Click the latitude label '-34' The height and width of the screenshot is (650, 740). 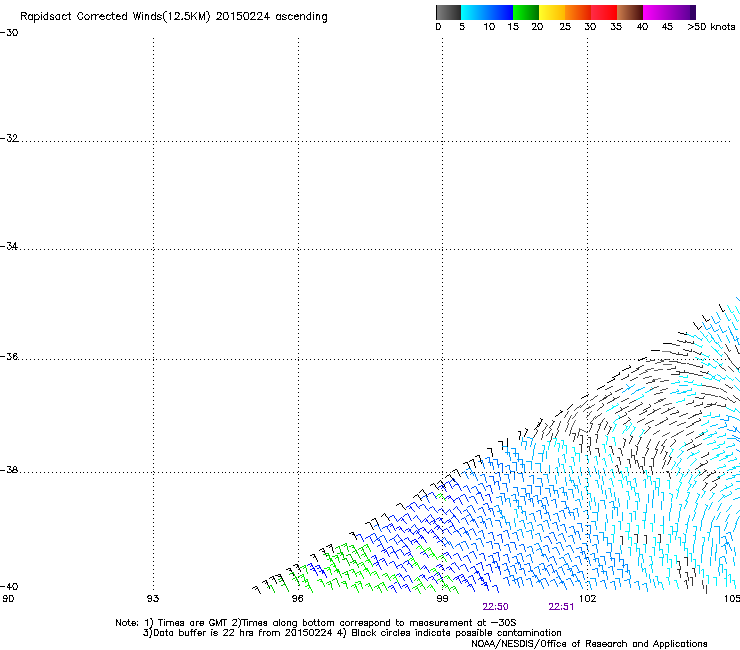9,246
